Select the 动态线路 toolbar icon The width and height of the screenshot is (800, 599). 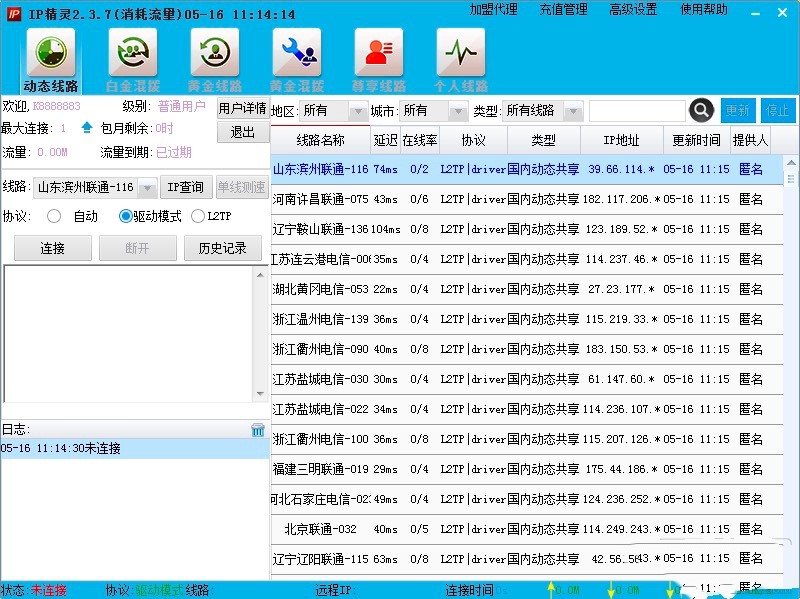(52, 53)
